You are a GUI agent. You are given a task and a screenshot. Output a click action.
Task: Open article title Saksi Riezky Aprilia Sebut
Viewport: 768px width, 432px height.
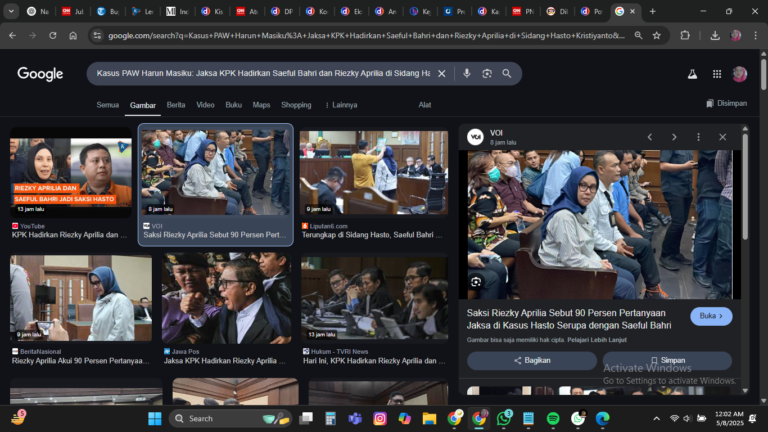click(569, 319)
